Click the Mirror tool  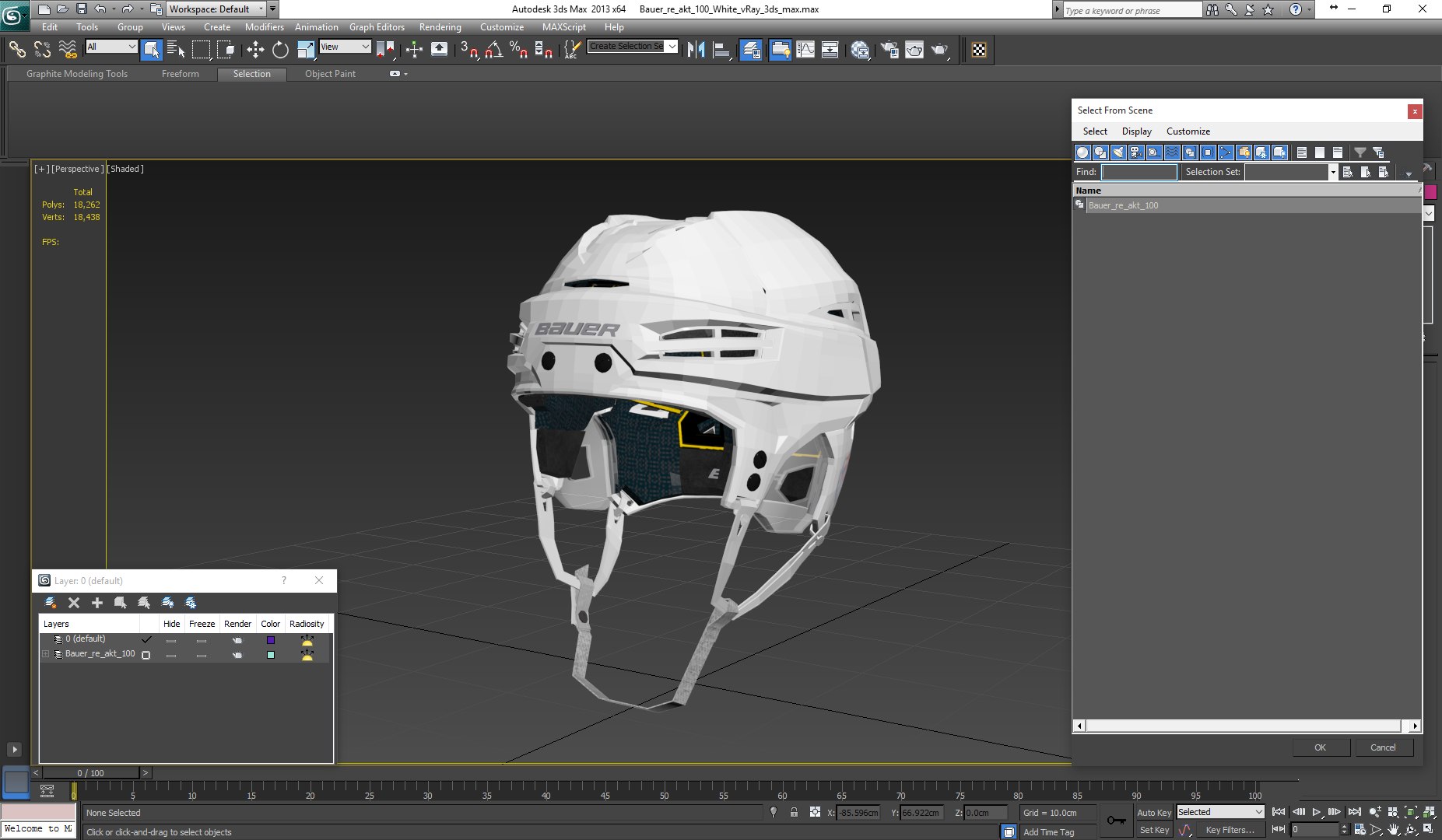(x=696, y=50)
